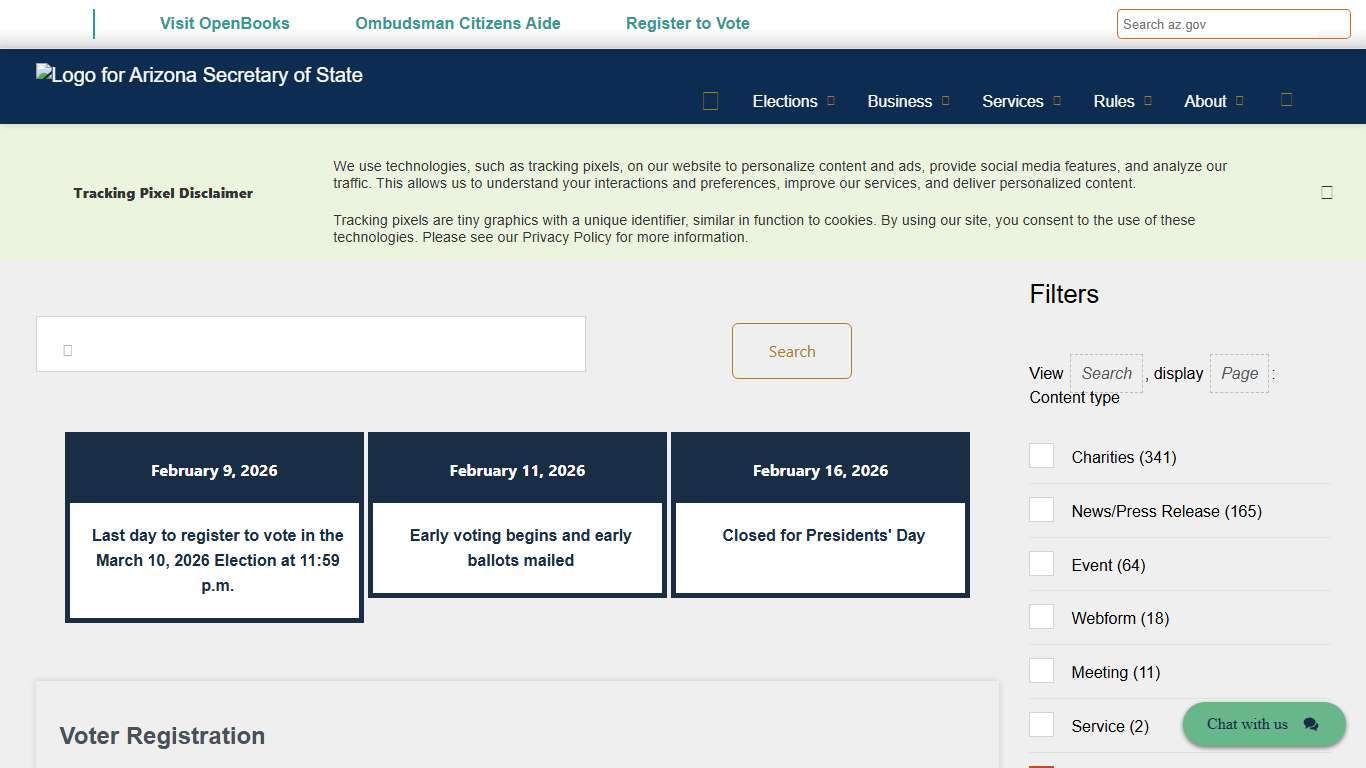Enable the Event (64) filter checkbox
Screen dimensions: 1366x768
coord(1041,564)
